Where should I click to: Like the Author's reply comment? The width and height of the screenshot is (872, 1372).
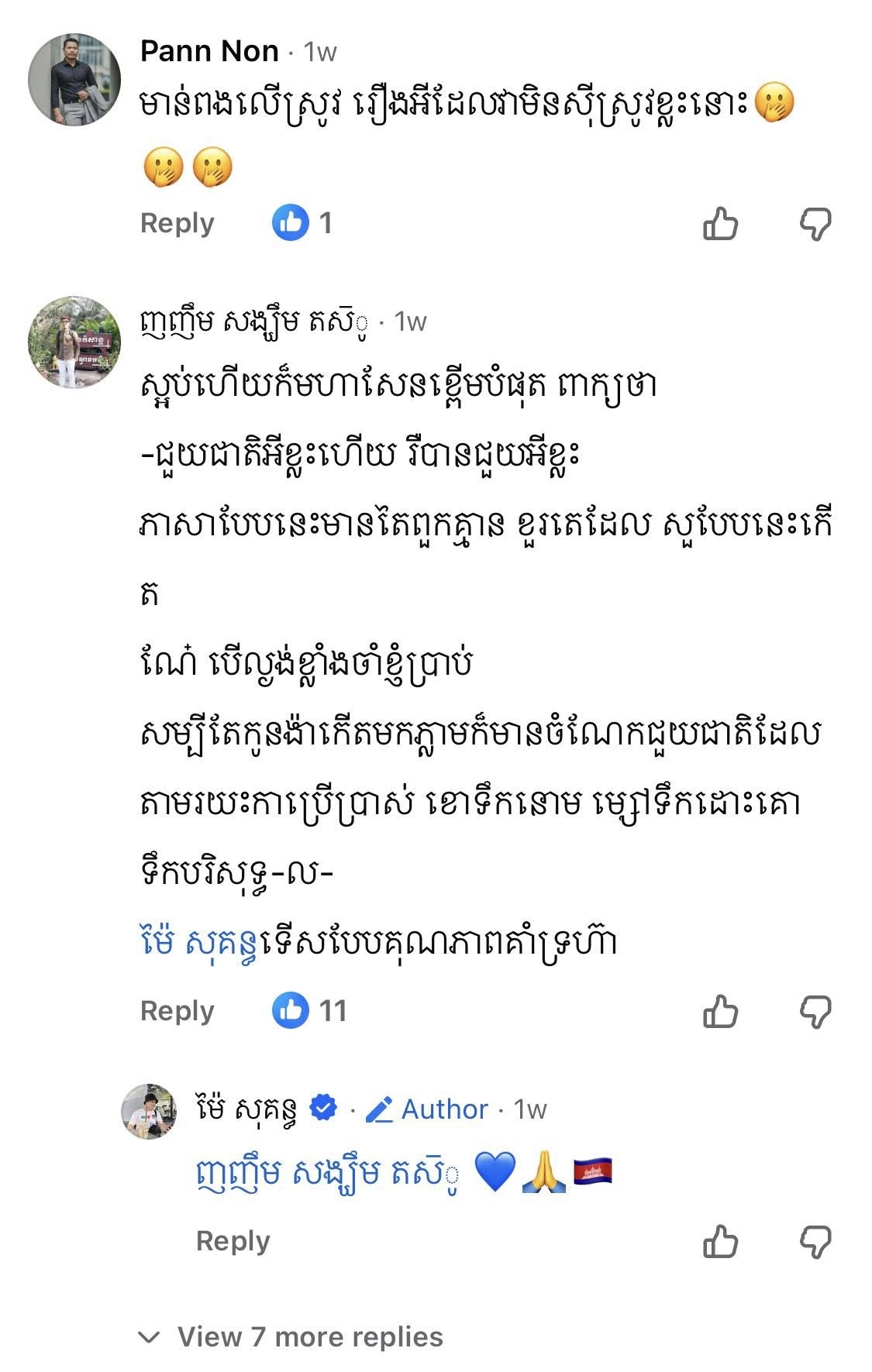point(720,1242)
